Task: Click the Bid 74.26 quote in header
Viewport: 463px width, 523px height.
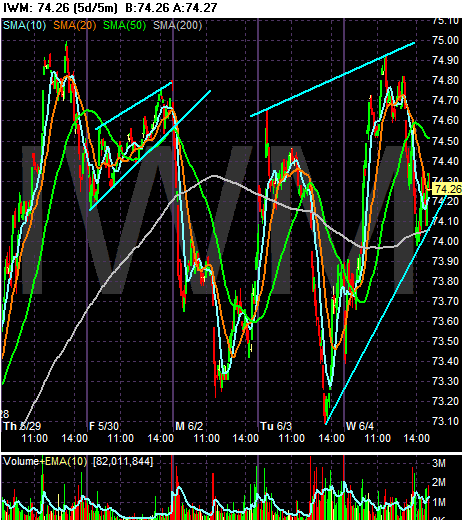Action: [x=147, y=7]
